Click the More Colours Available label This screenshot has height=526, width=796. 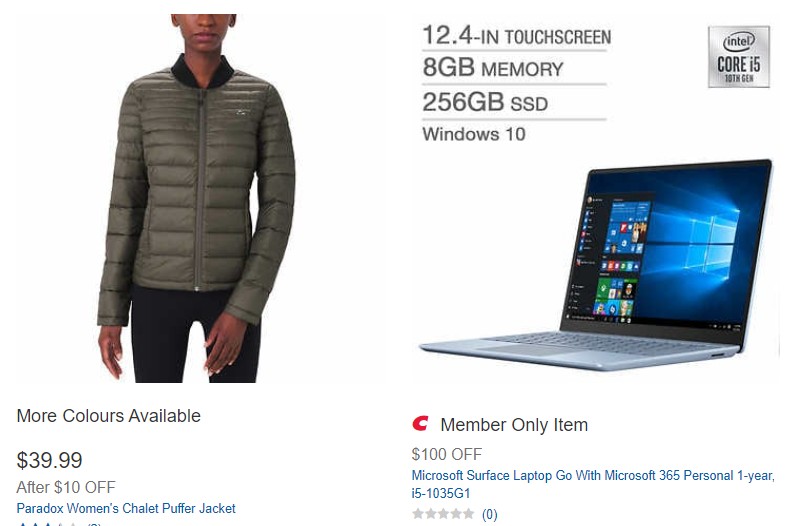tap(109, 416)
